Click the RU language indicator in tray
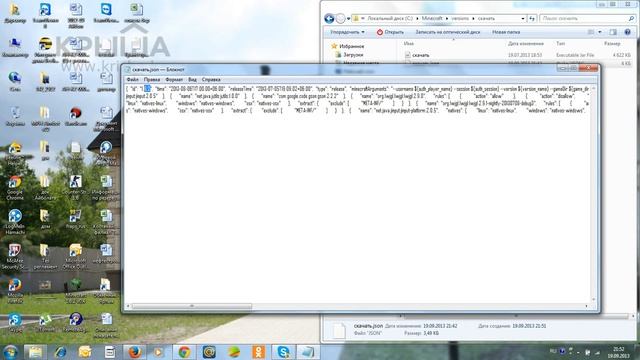640x360 pixels. click(553, 351)
